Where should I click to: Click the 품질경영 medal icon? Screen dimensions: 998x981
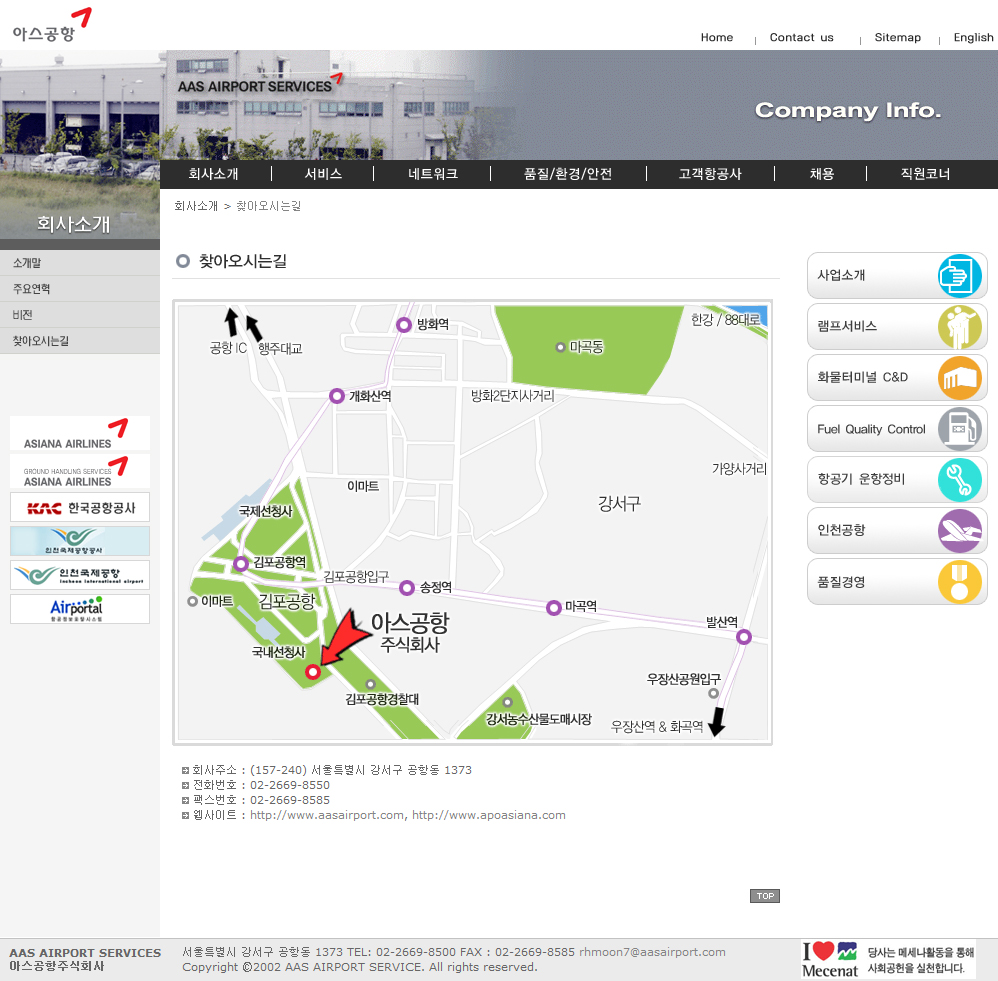[x=959, y=582]
